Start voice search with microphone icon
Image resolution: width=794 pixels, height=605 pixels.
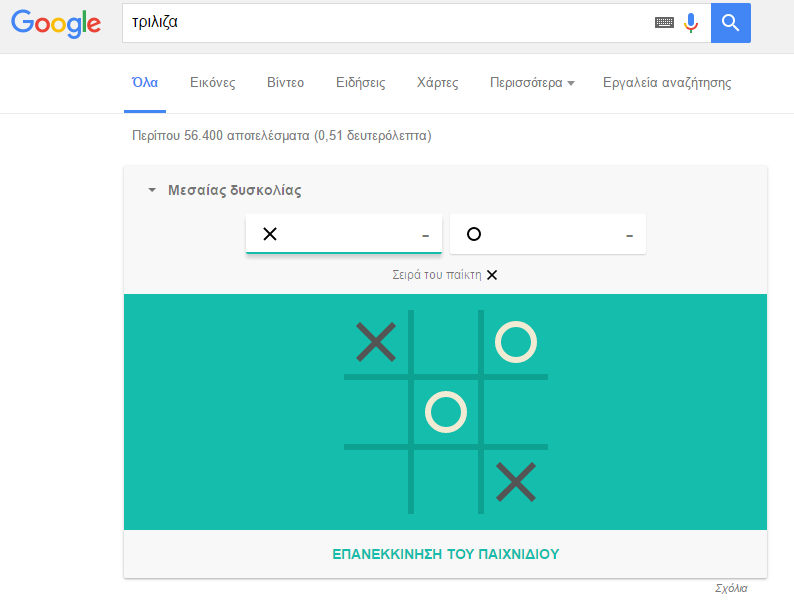[690, 22]
